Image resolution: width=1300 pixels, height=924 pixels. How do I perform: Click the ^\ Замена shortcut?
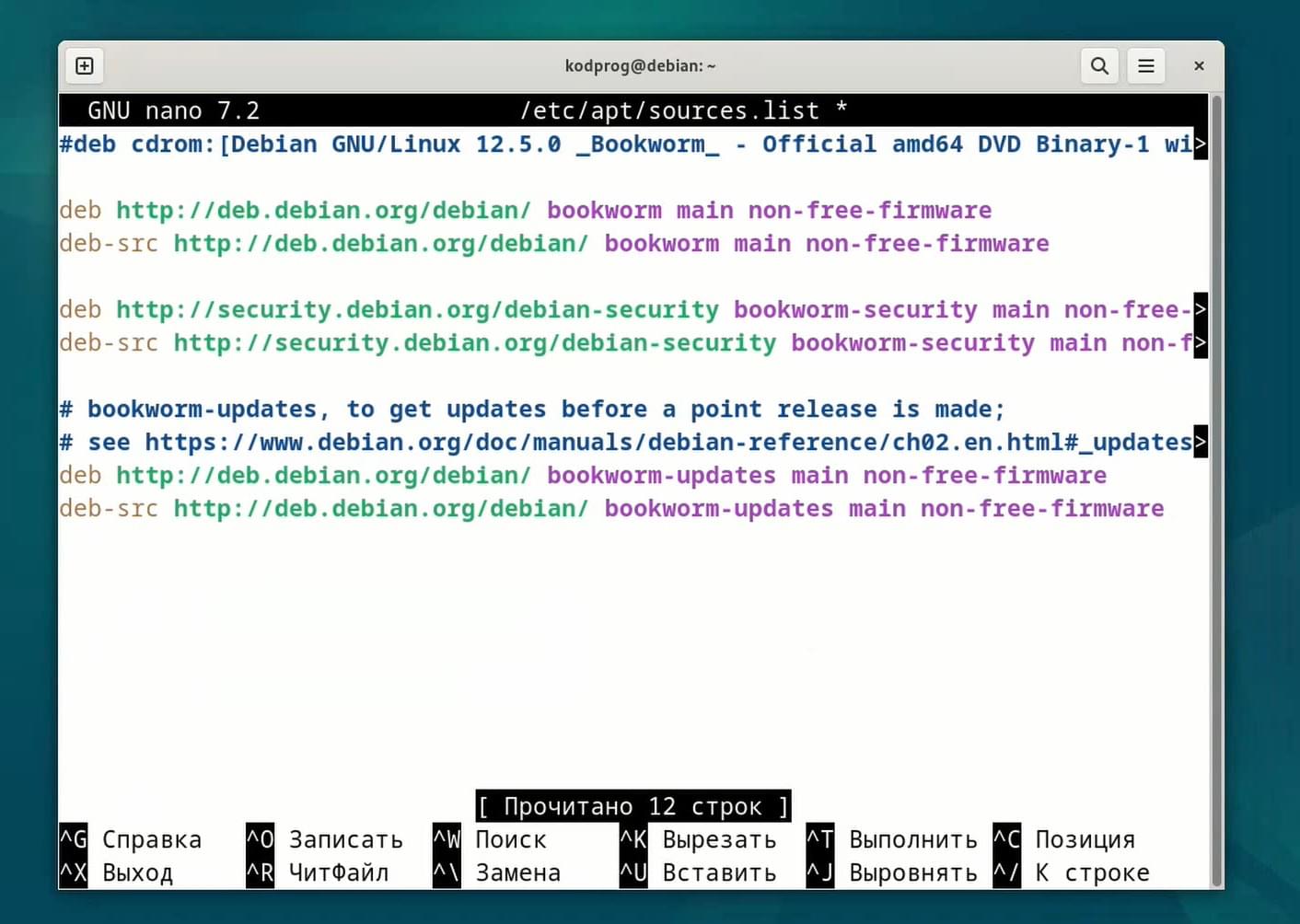(x=497, y=872)
